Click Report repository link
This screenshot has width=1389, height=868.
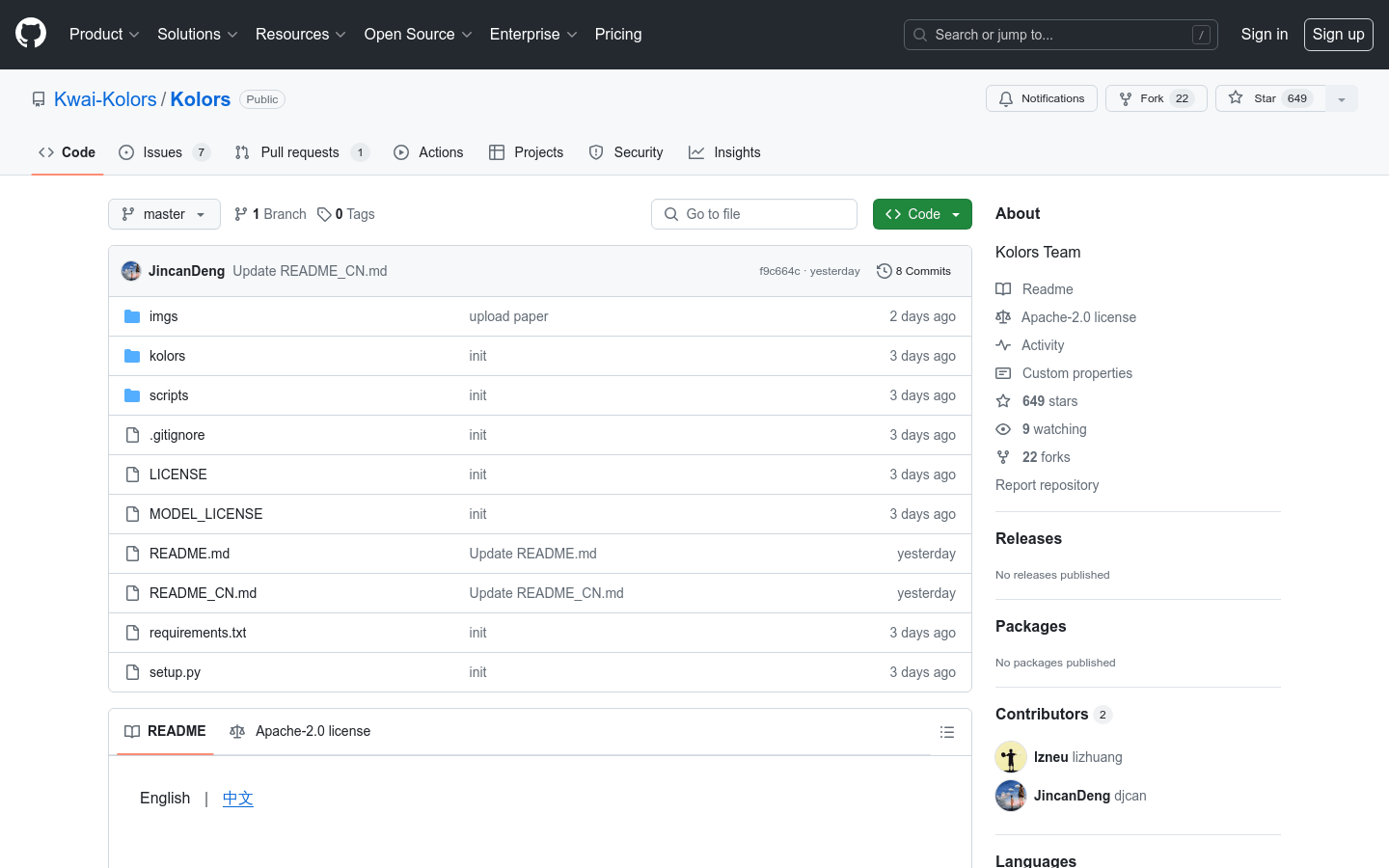(1047, 485)
